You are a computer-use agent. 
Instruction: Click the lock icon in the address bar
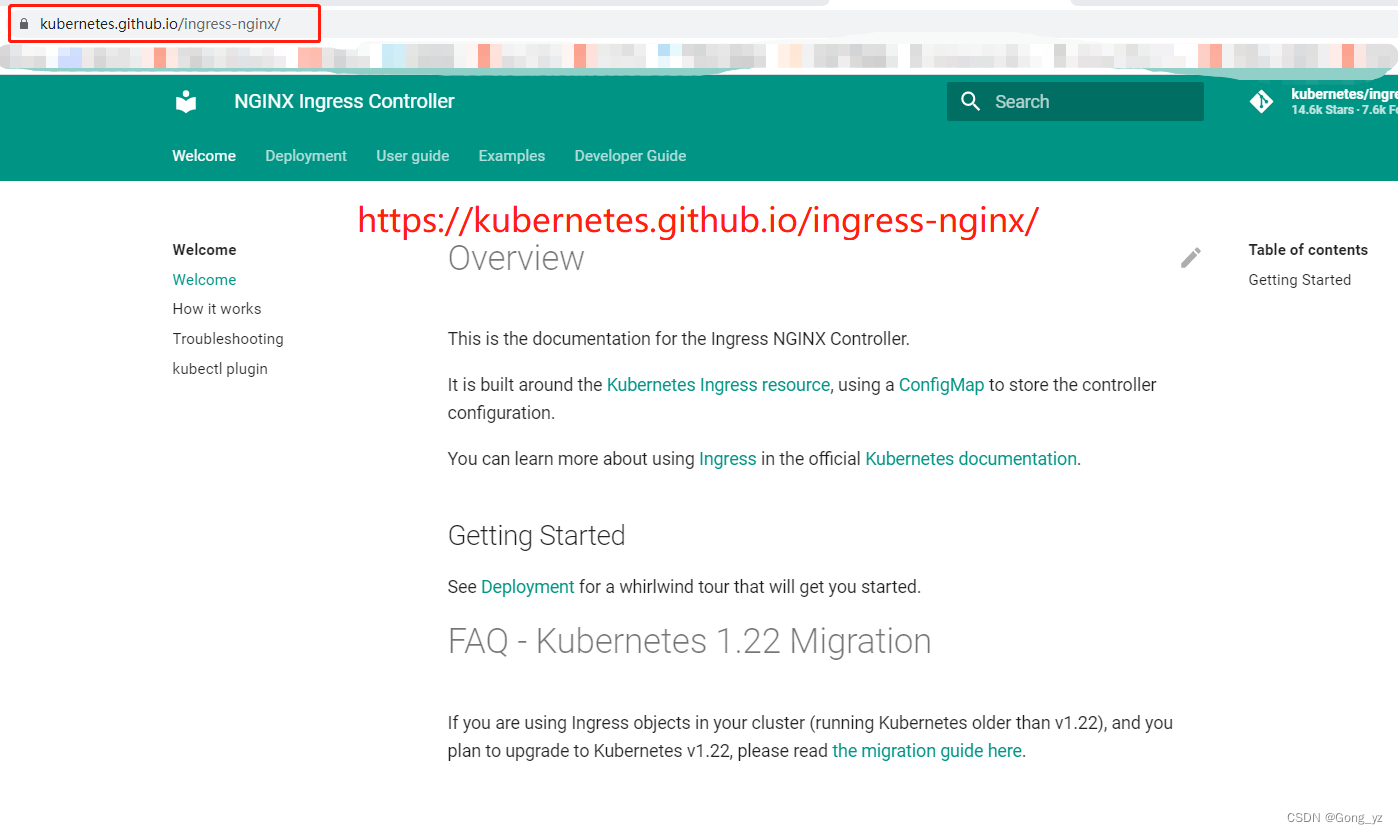[25, 23]
